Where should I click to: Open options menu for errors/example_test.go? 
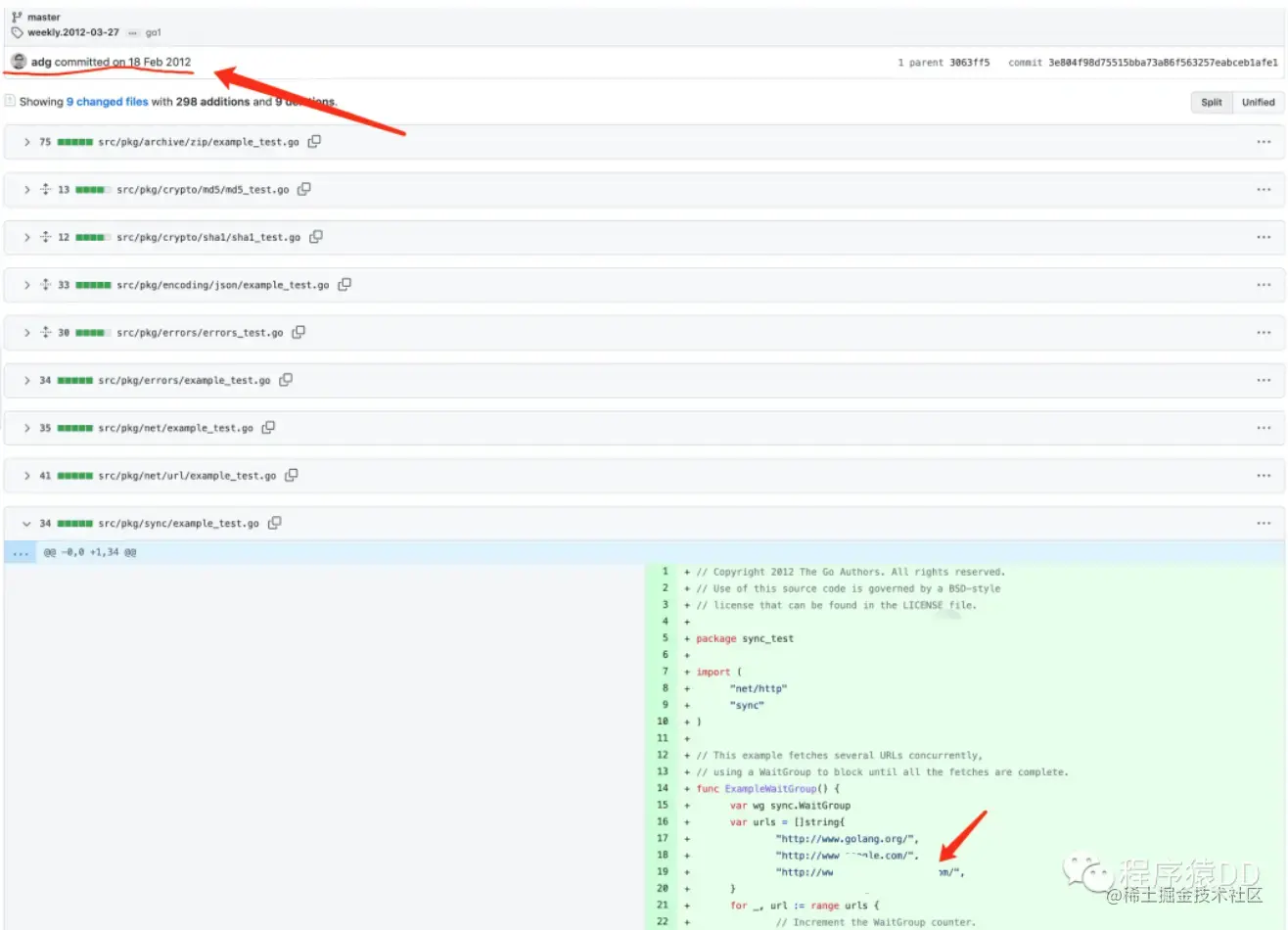(1264, 380)
